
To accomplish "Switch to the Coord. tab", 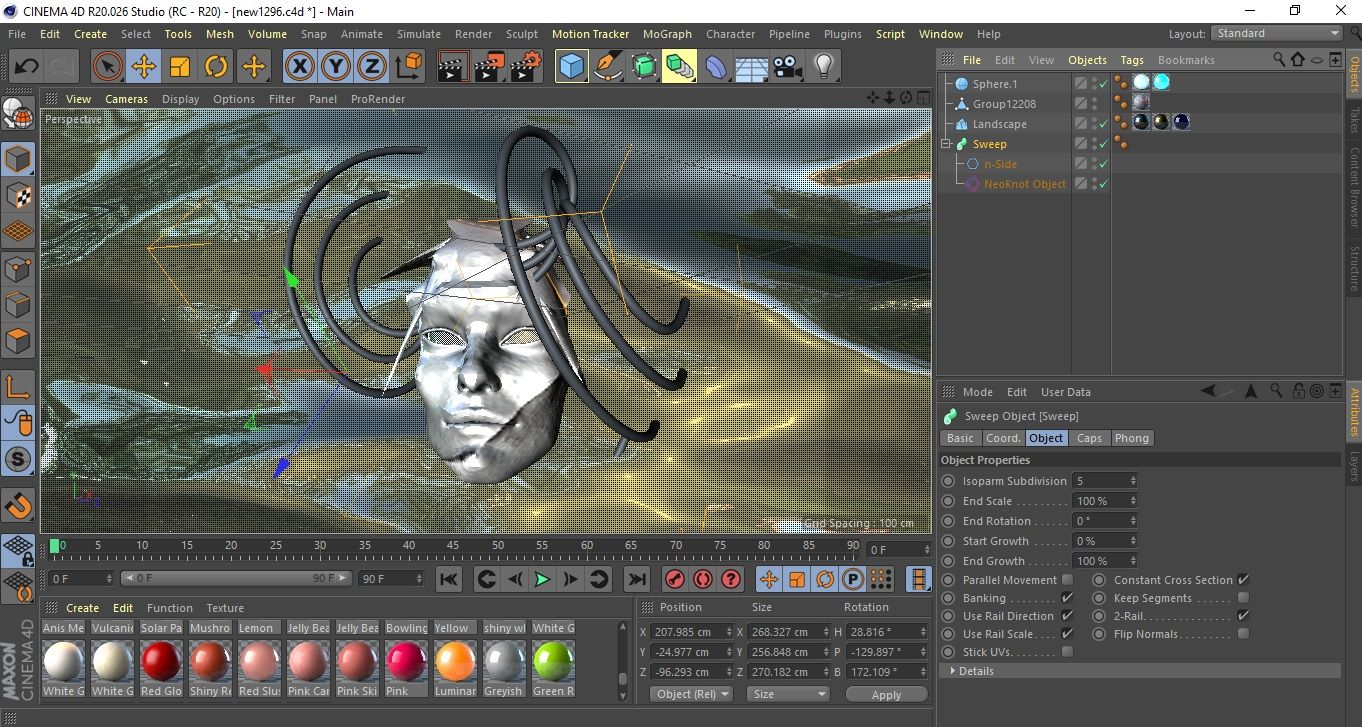I will click(1003, 438).
